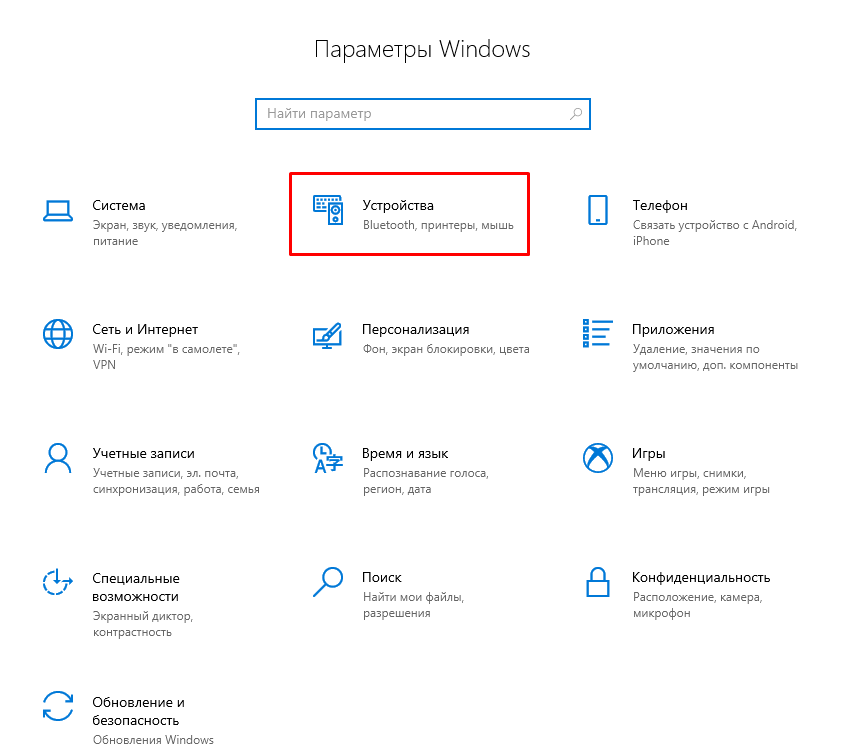Click the keyboard and speaker Устройства icon

coord(328,210)
